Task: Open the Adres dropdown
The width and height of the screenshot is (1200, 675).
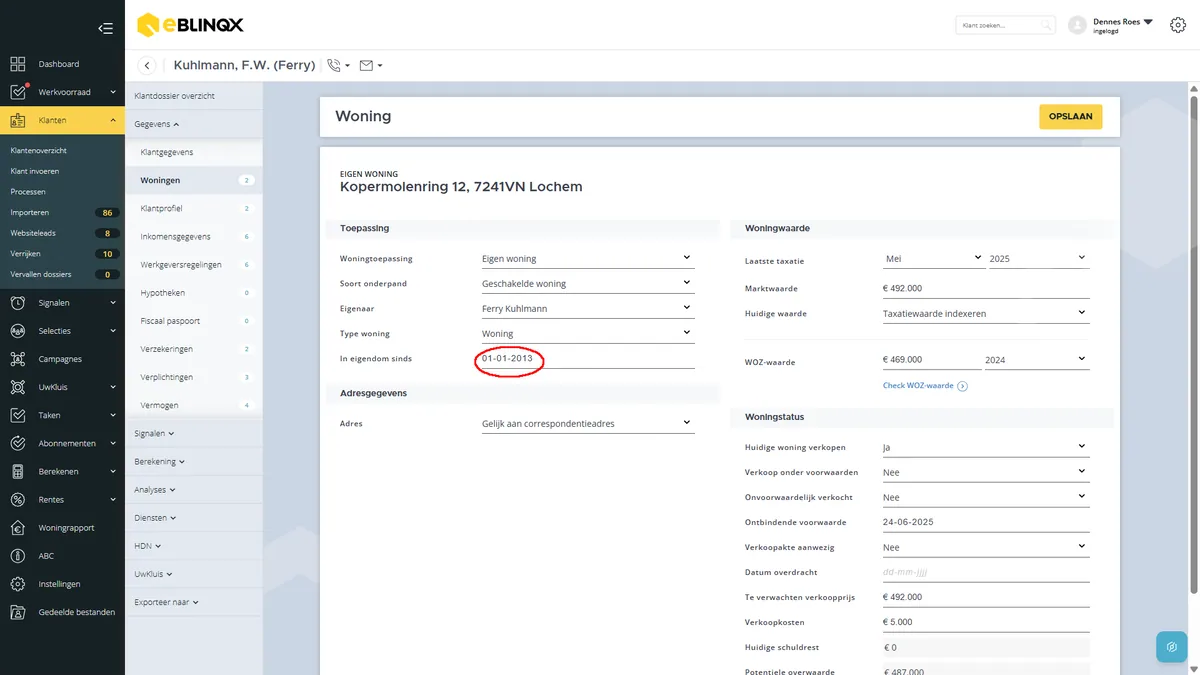Action: 587,423
